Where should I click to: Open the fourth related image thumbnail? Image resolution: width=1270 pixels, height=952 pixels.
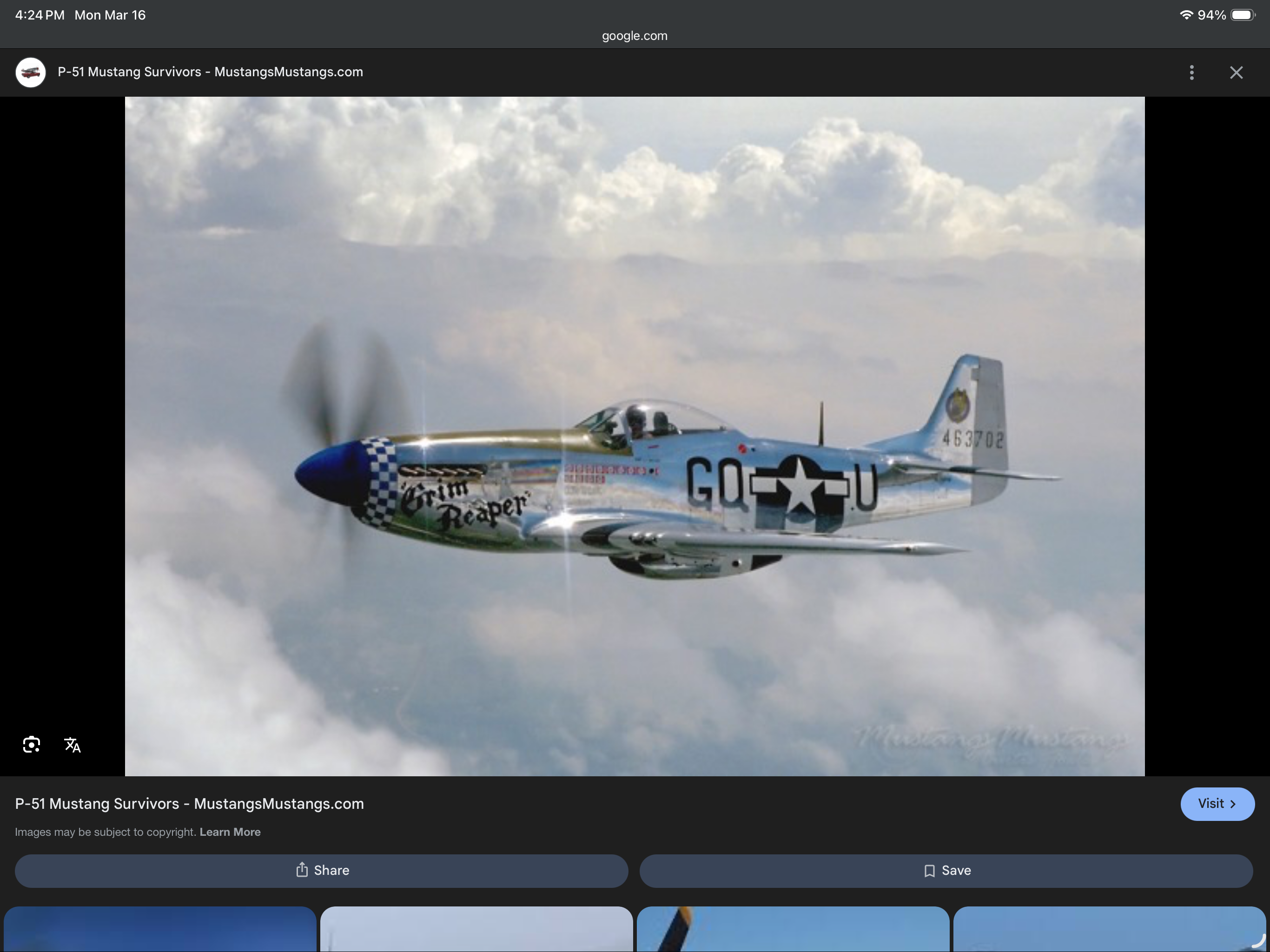(1109, 929)
